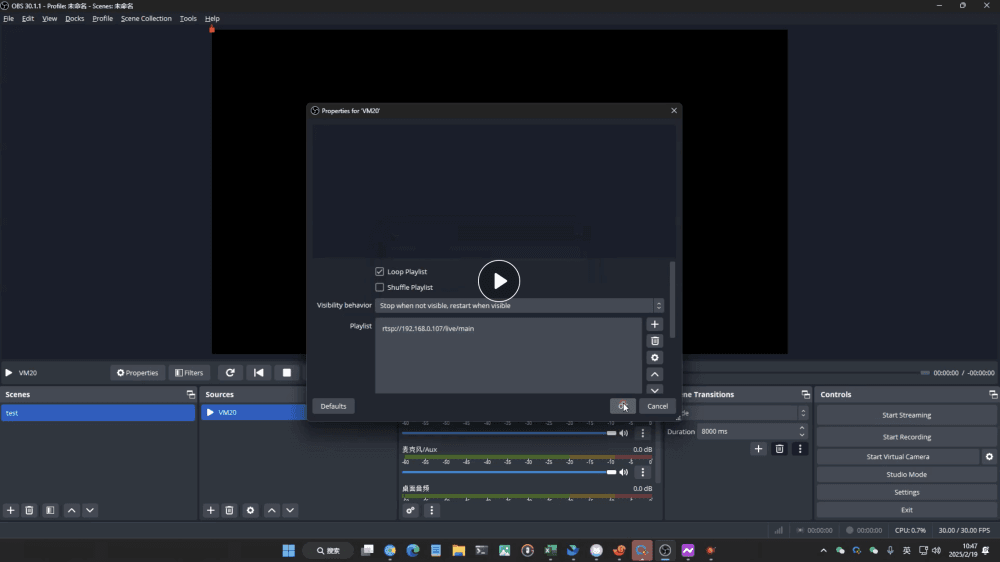Jump to previous item in media controls

point(258,373)
